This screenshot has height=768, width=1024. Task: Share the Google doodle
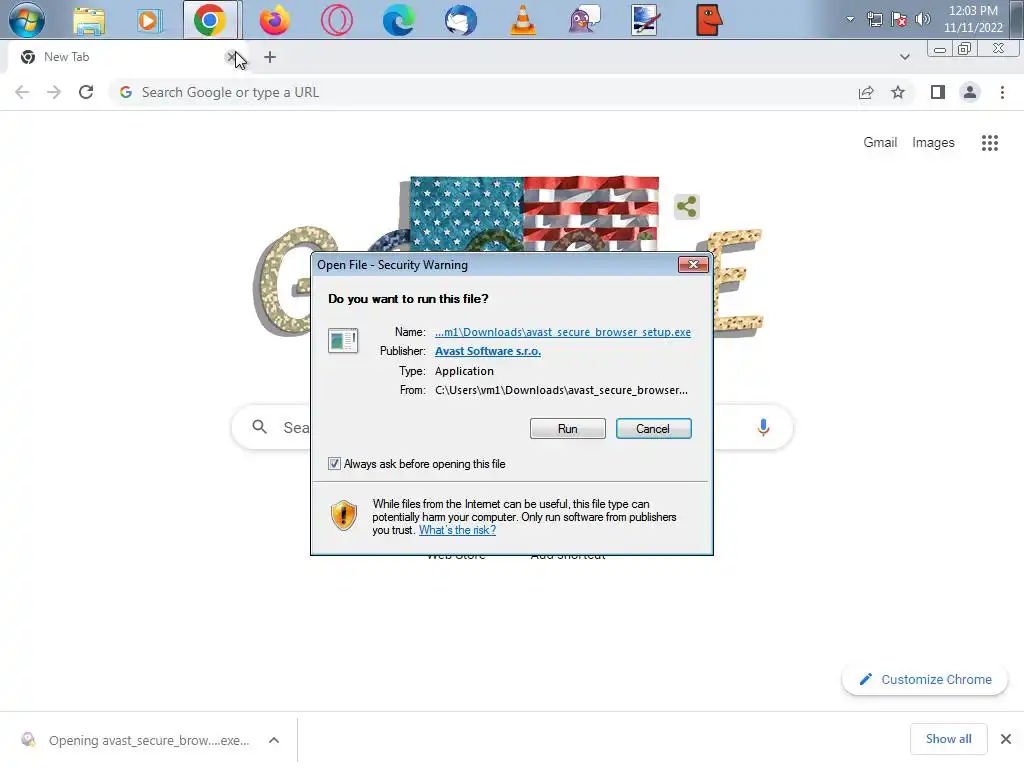pos(686,207)
